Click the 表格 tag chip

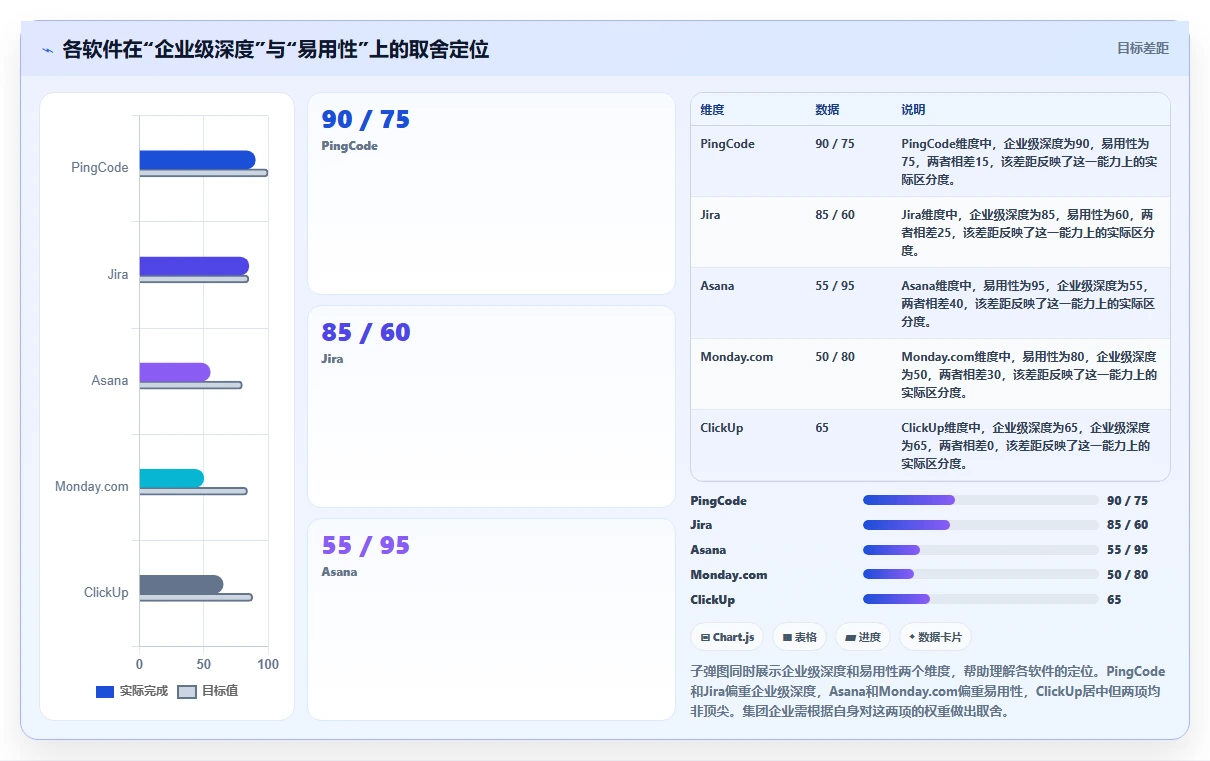pos(799,637)
